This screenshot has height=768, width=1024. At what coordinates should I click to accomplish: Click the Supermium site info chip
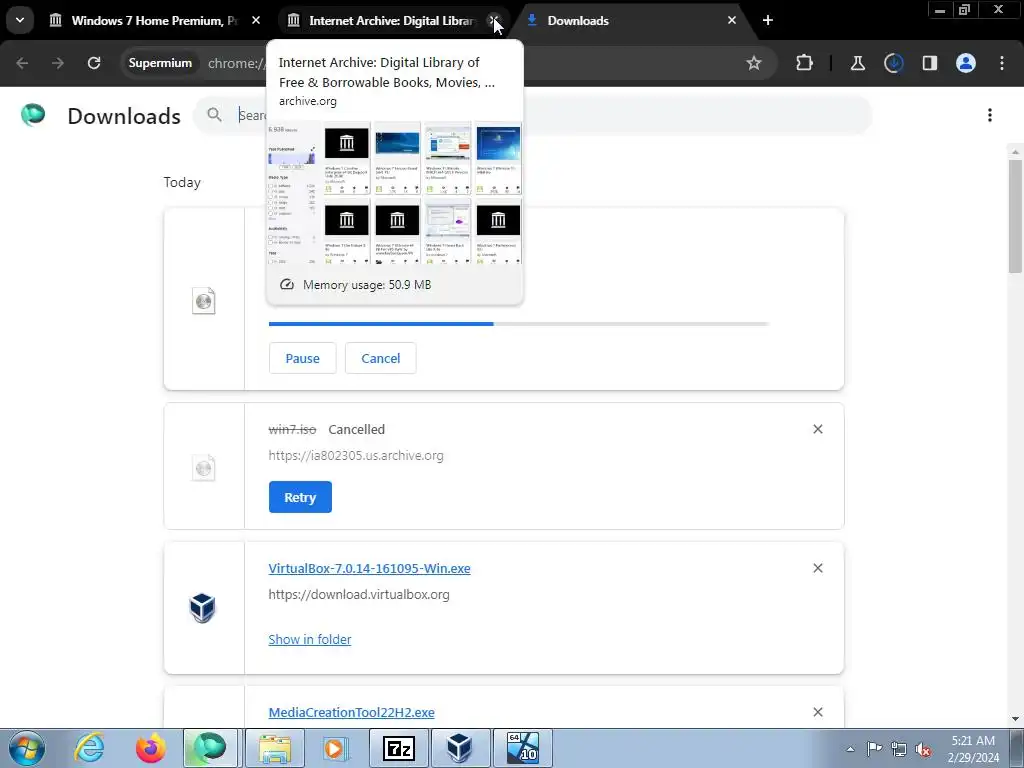click(160, 63)
